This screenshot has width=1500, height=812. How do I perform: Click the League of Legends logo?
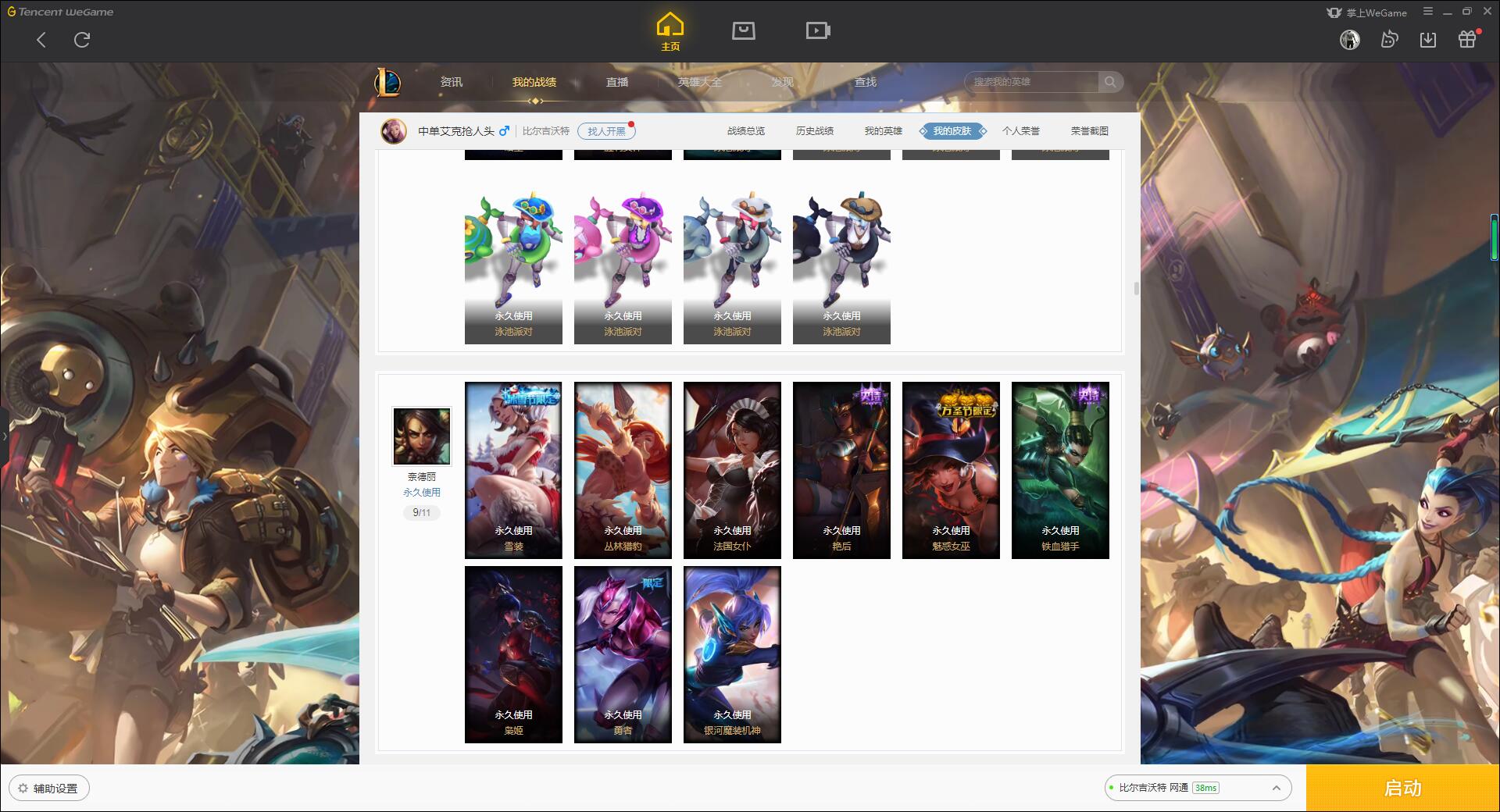388,82
